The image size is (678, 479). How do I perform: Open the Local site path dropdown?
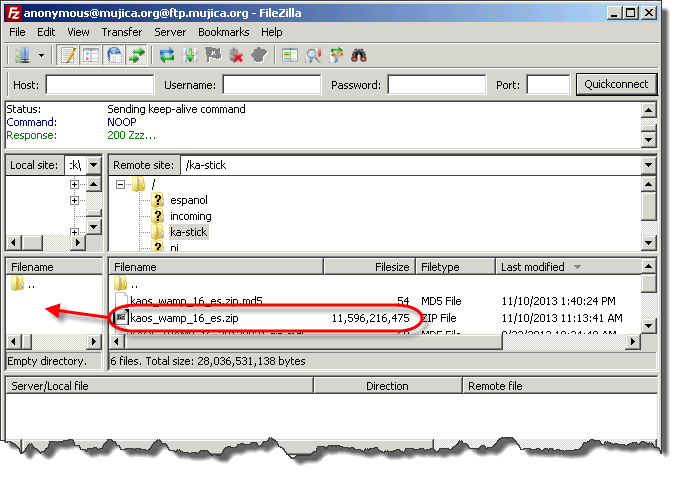point(94,165)
